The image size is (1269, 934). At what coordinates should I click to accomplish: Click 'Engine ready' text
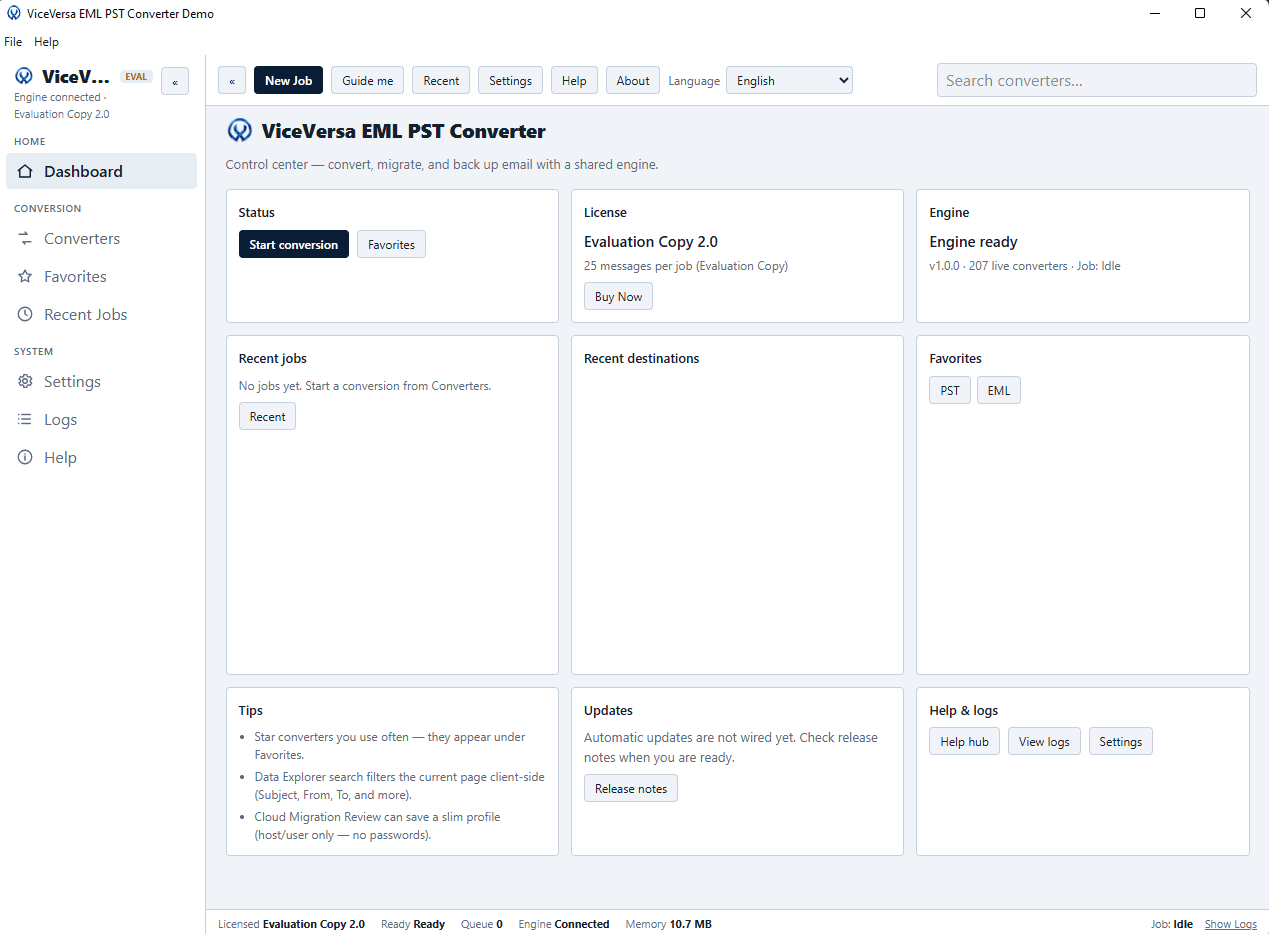pyautogui.click(x=973, y=242)
